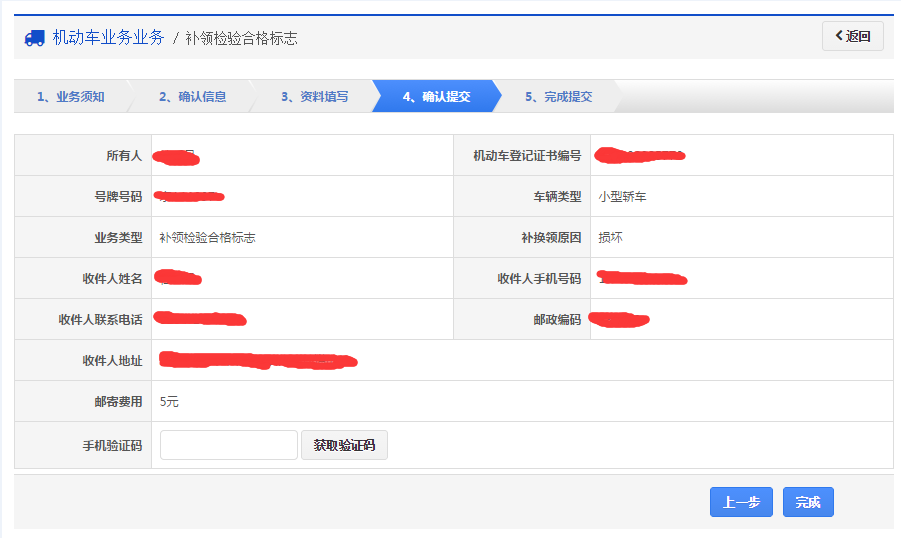Focus the 手机验证码 input box
The width and height of the screenshot is (901, 538).
point(228,445)
